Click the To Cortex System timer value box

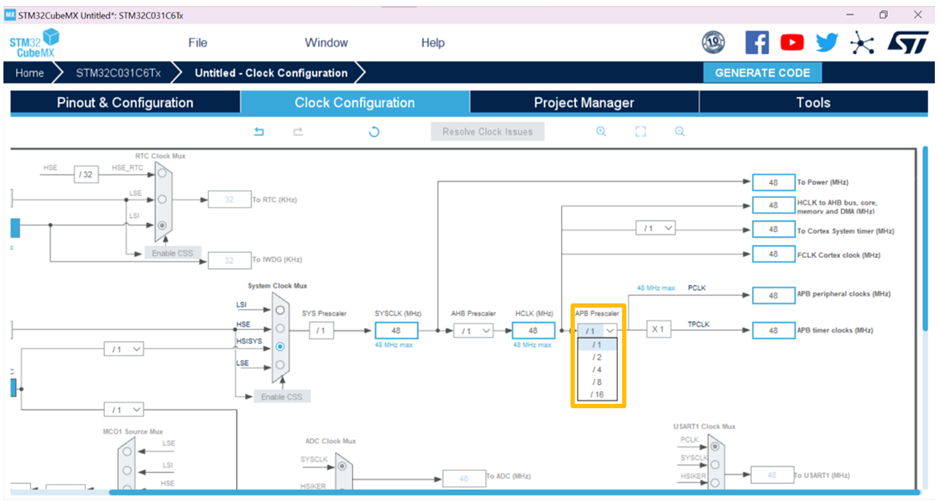[x=773, y=230]
